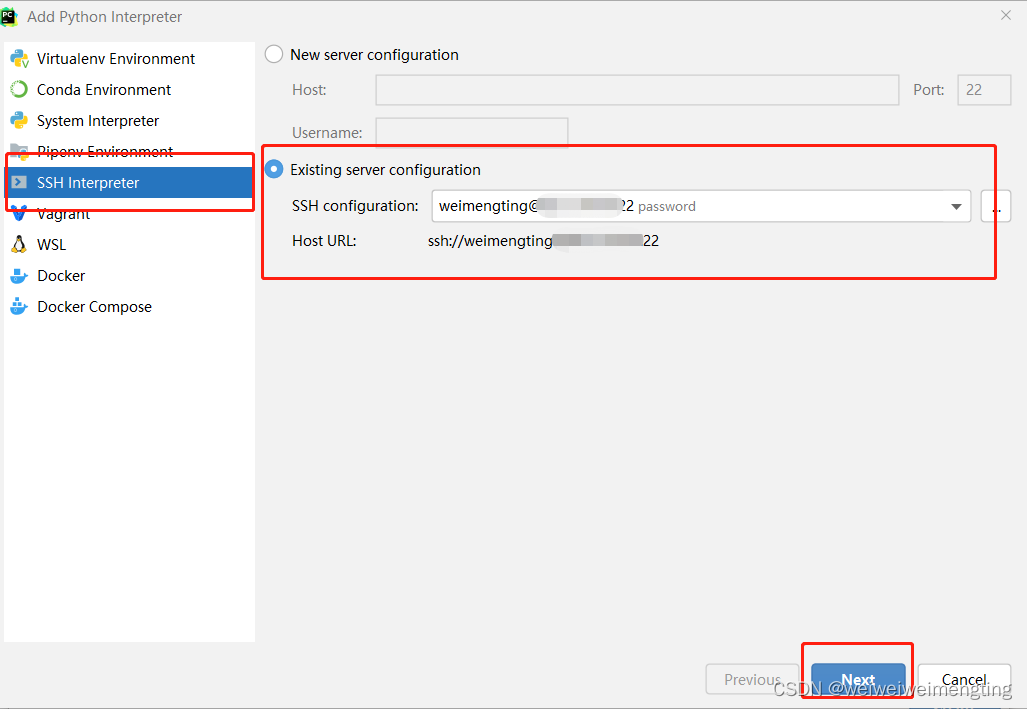This screenshot has height=709, width=1027.
Task: Choose the Docker list item
Action: coord(129,276)
